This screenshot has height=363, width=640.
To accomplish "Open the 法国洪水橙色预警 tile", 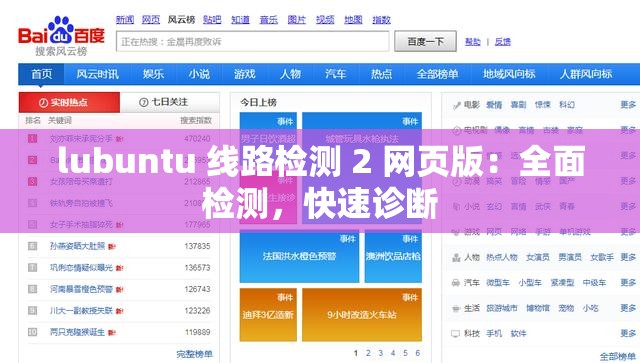I will coord(299,257).
